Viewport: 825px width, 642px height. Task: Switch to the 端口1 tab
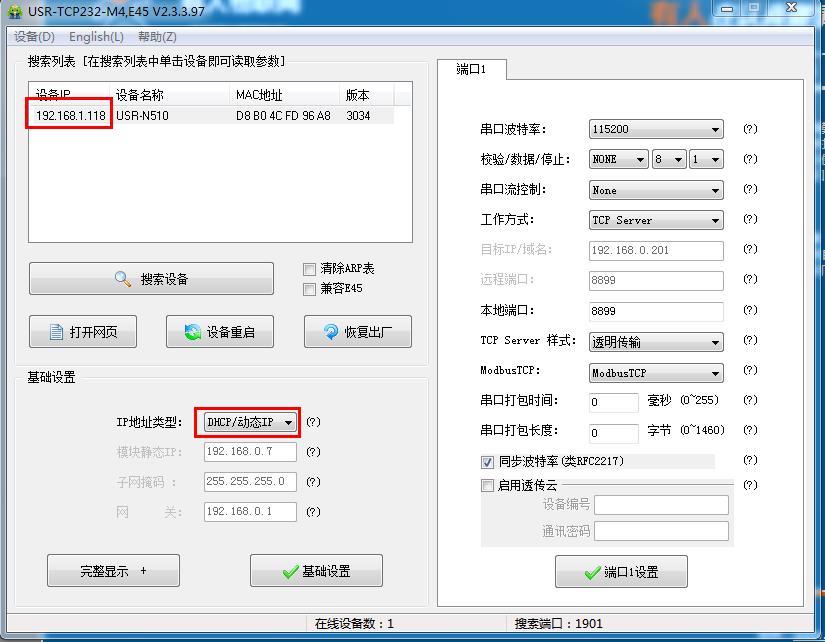(471, 69)
